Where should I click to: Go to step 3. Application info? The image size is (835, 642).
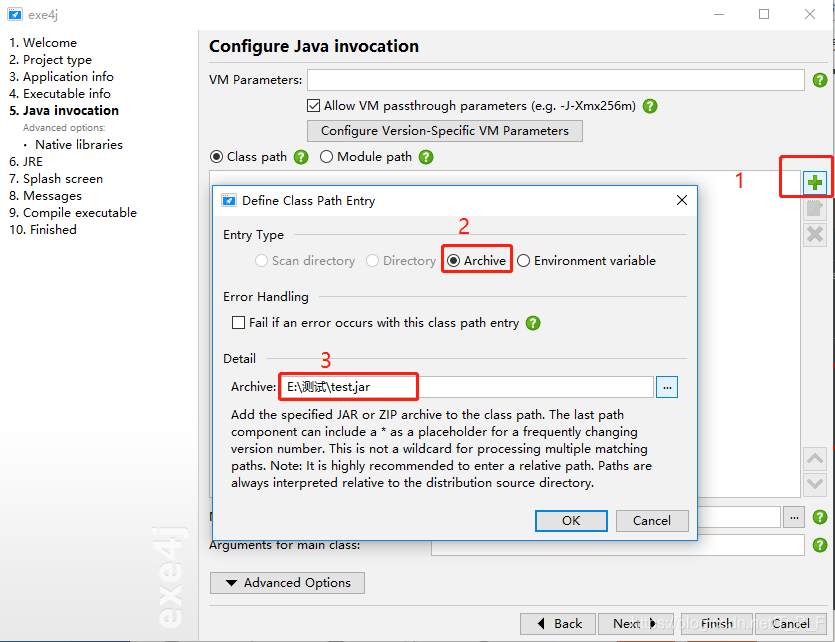click(61, 77)
